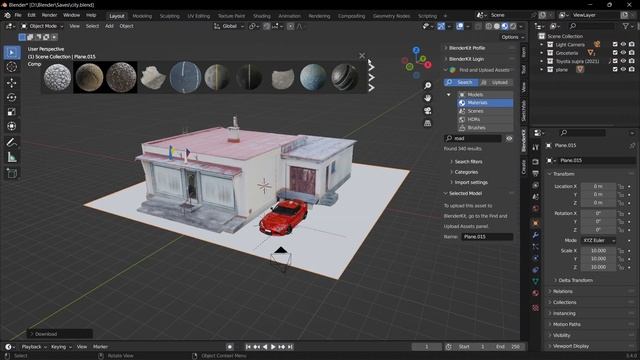Select the Transform tool
640x360 pixels.
click(x=12, y=126)
